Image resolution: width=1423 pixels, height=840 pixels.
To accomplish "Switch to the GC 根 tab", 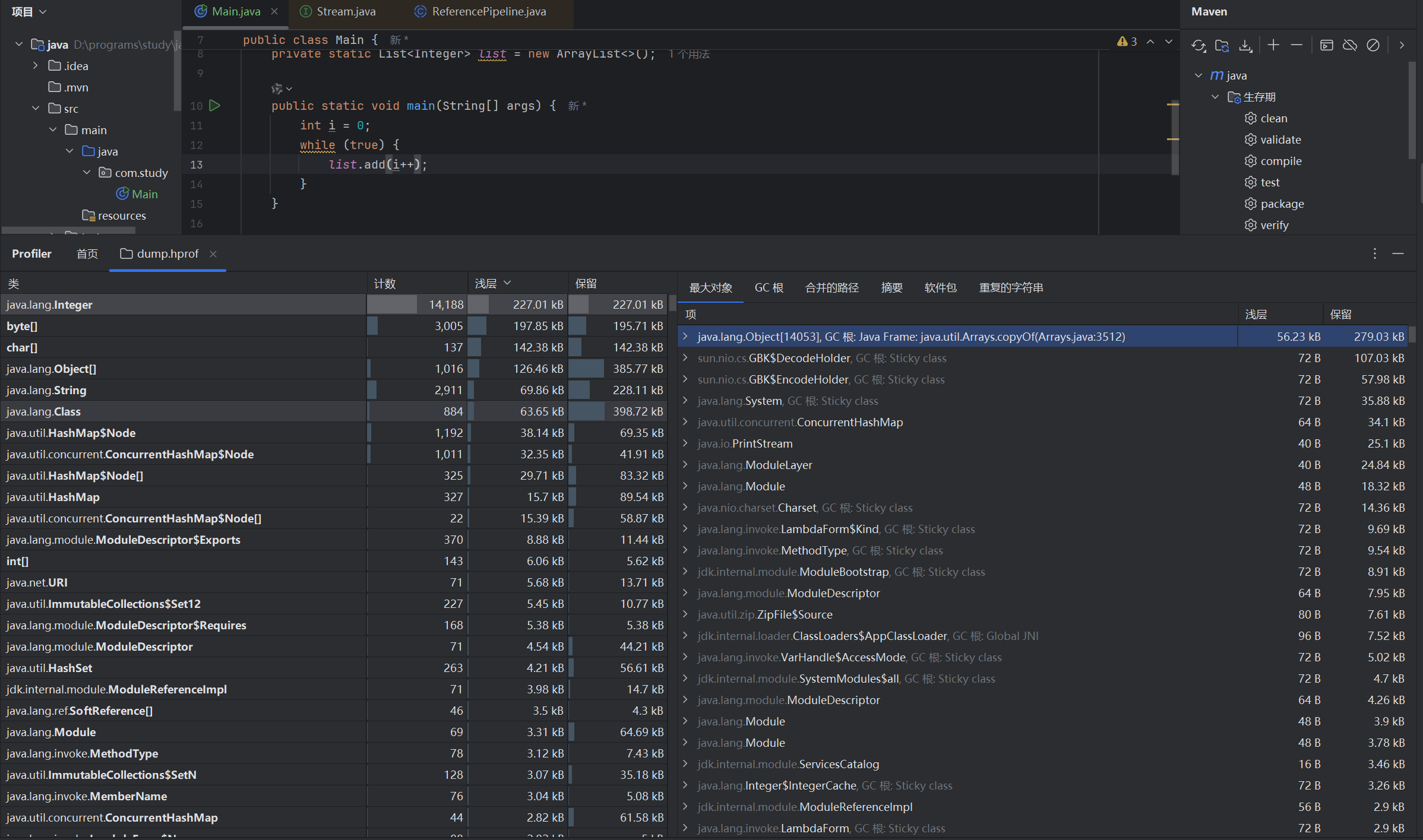I will [769, 288].
